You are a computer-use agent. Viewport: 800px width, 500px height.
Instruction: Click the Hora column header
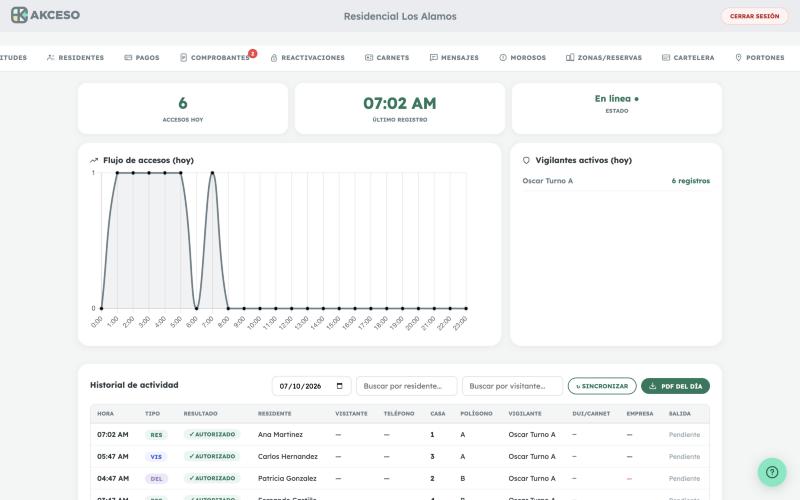[x=106, y=413]
